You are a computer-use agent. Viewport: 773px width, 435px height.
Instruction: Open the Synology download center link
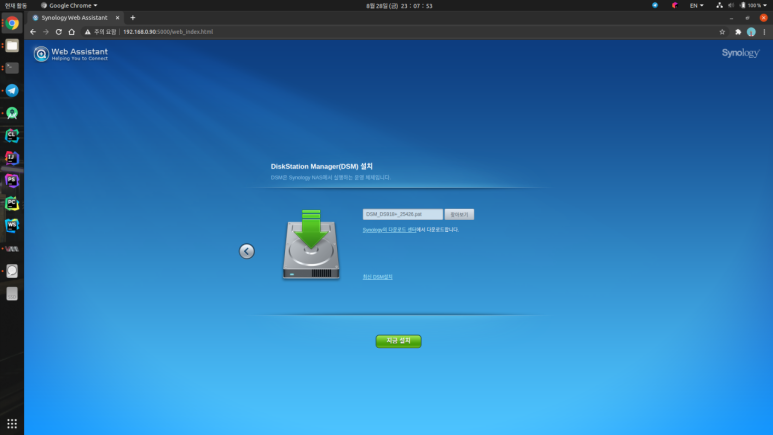coord(389,230)
